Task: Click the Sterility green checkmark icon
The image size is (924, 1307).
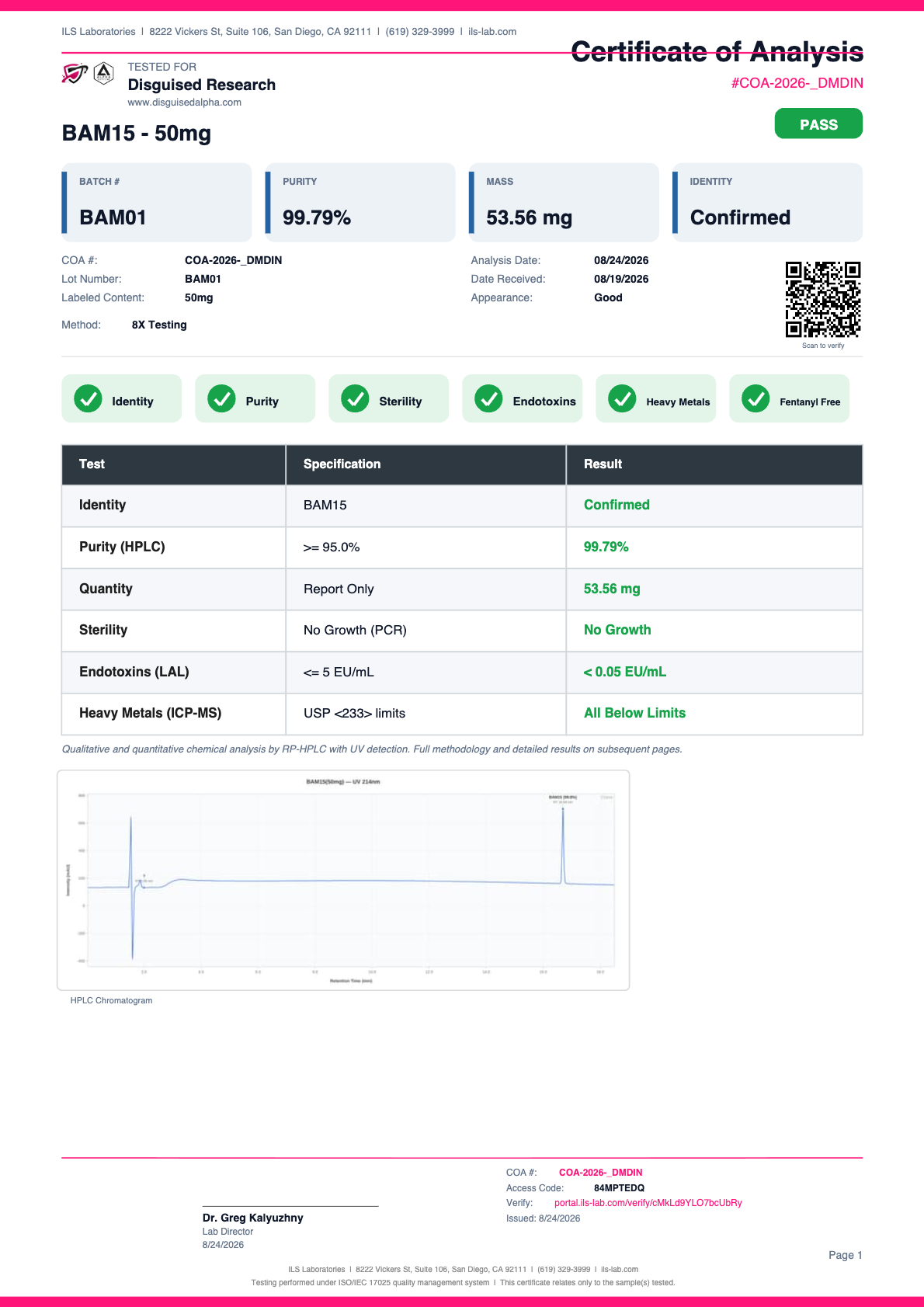Action: [355, 398]
